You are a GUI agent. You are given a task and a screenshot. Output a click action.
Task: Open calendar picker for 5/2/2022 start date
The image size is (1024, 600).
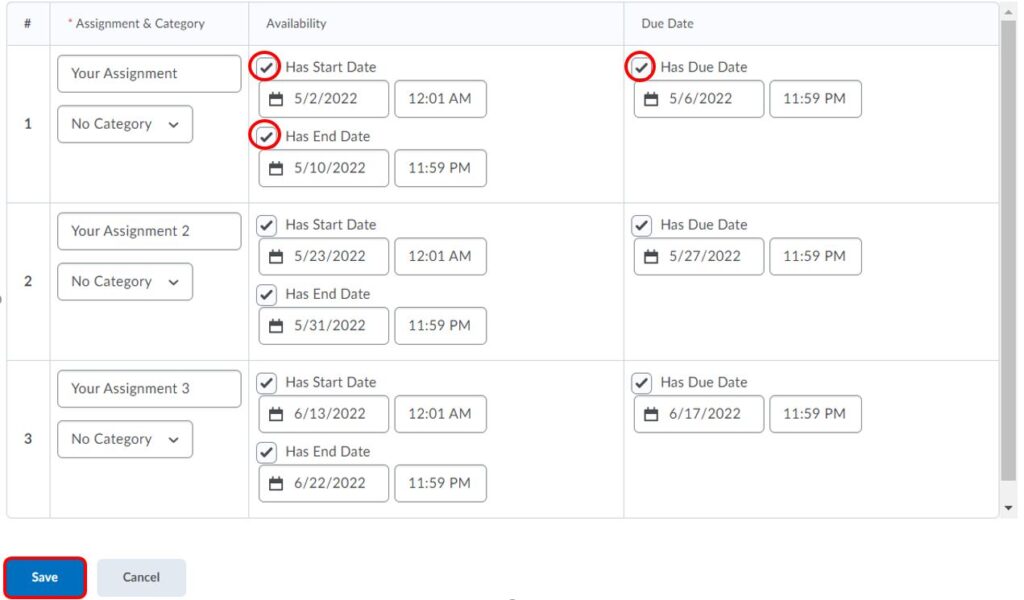(277, 99)
